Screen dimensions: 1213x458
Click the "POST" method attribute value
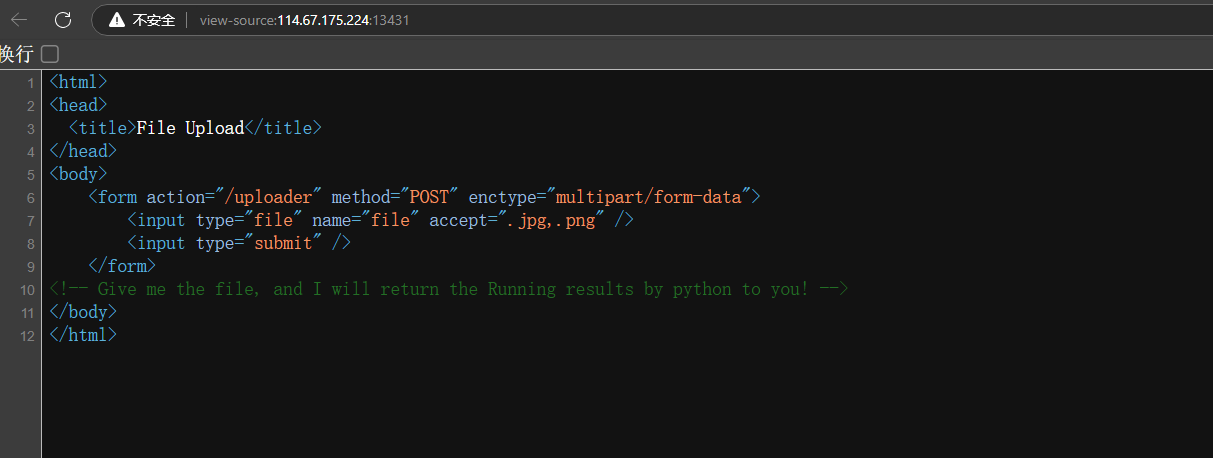(429, 197)
